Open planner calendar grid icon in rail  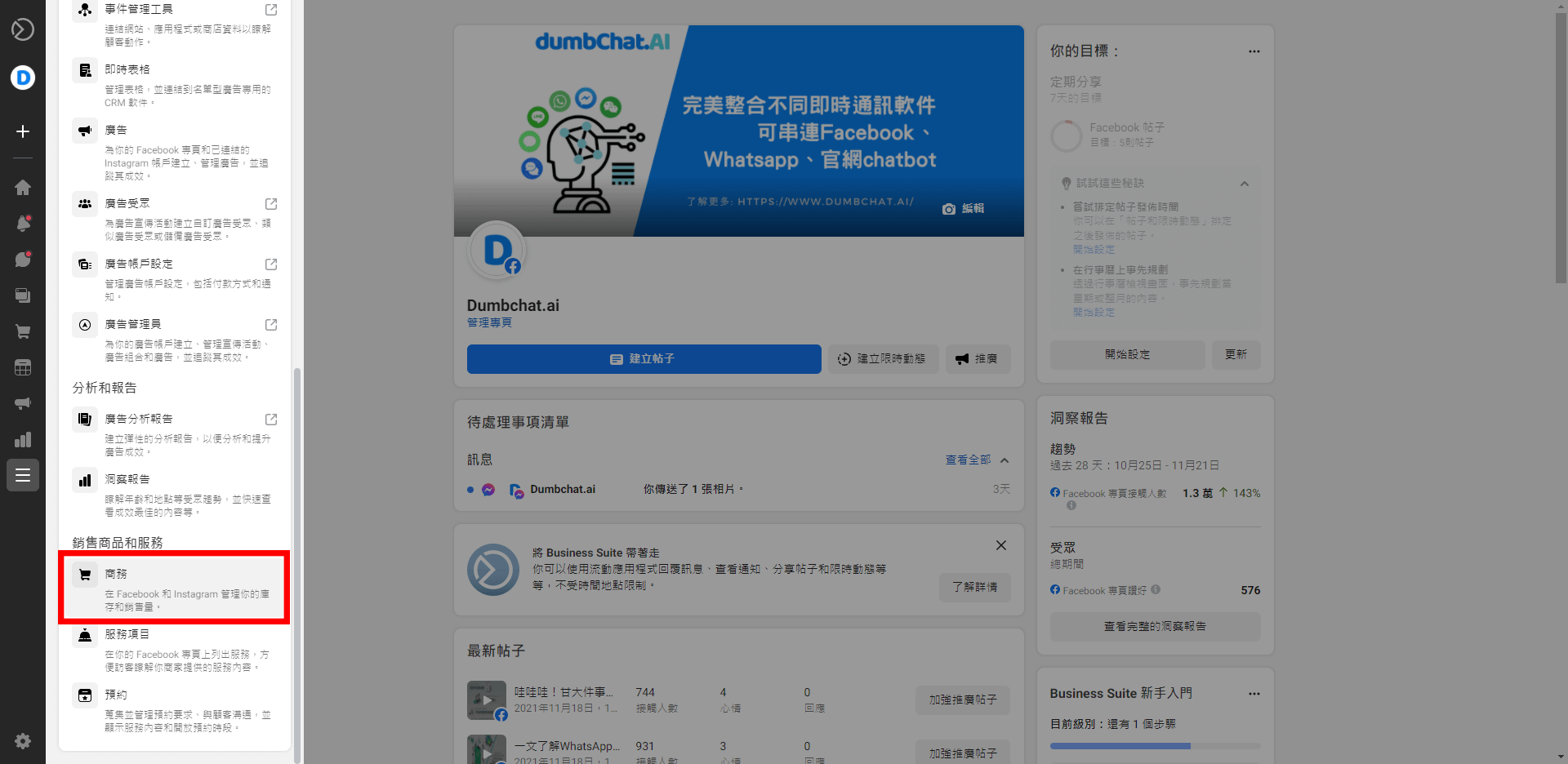tap(23, 367)
